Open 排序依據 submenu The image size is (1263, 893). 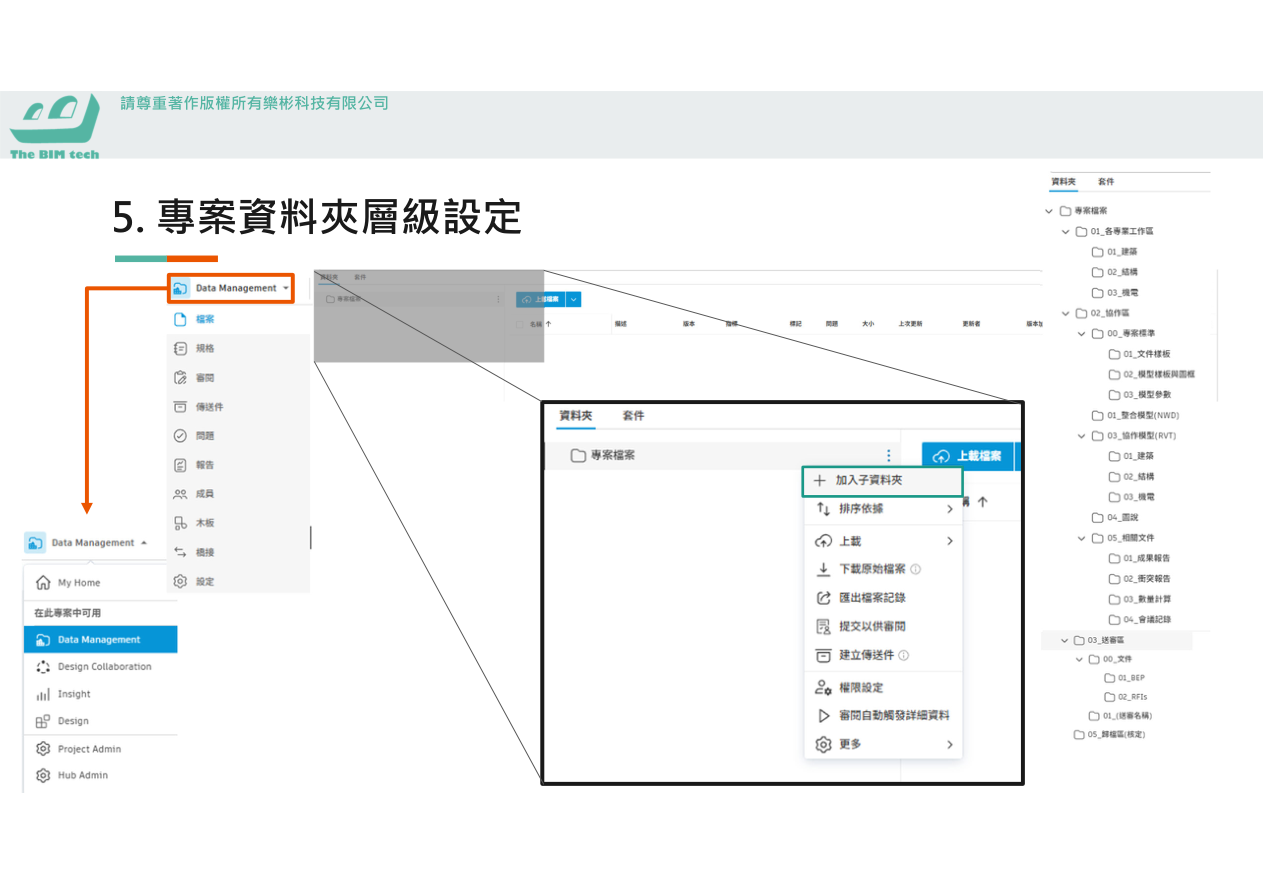pyautogui.click(x=882, y=509)
